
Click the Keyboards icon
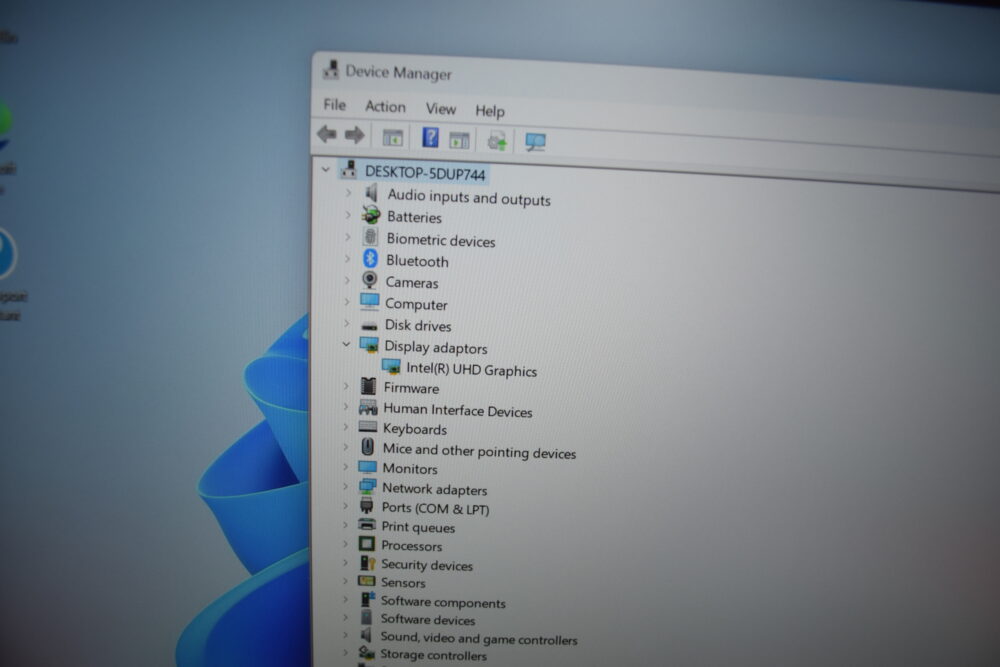point(368,427)
